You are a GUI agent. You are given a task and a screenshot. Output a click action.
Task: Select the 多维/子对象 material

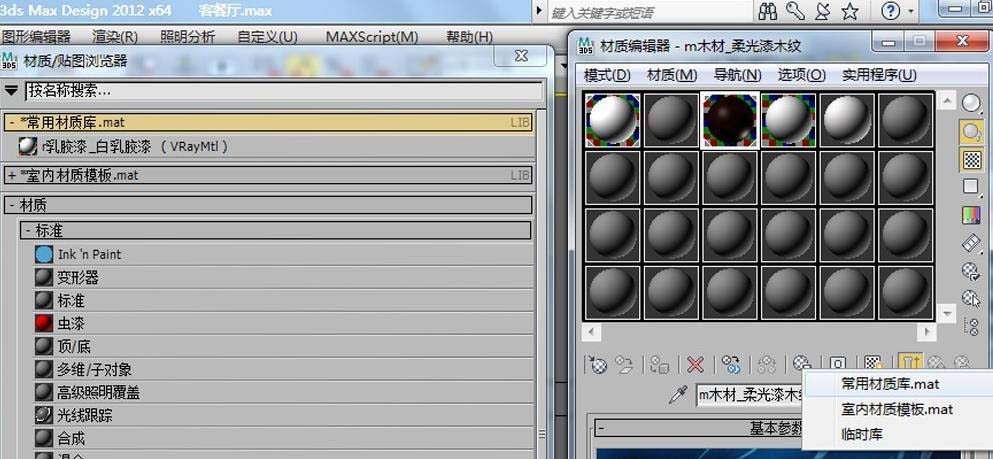pyautogui.click(x=284, y=369)
